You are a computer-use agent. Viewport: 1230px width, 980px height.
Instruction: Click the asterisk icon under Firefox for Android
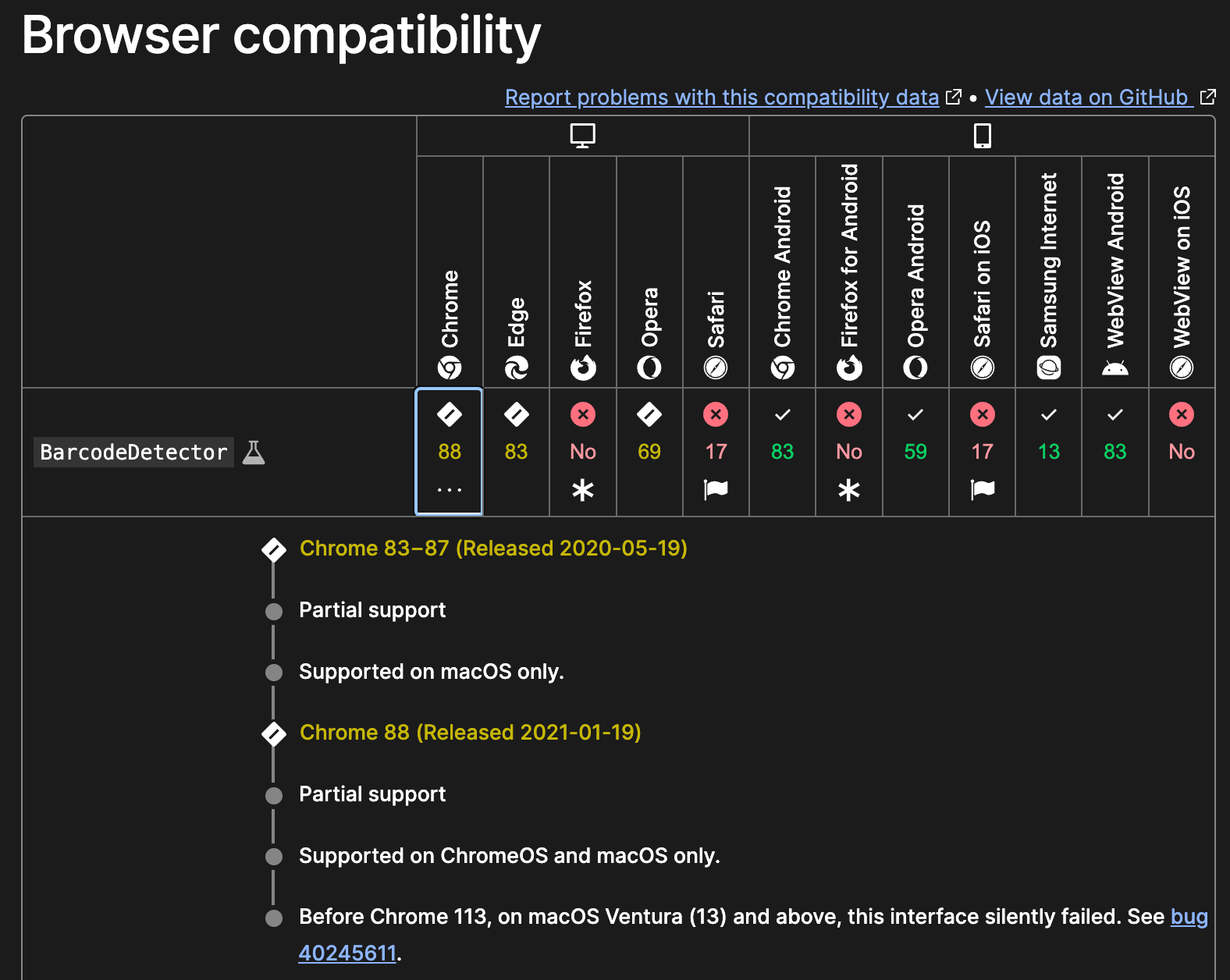(849, 490)
